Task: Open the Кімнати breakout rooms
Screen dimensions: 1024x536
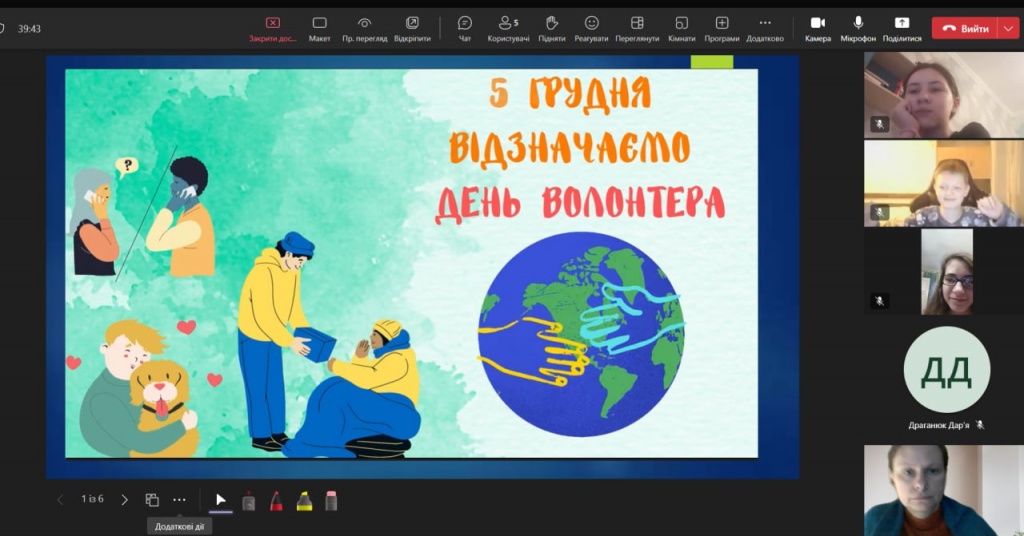Action: (x=681, y=27)
